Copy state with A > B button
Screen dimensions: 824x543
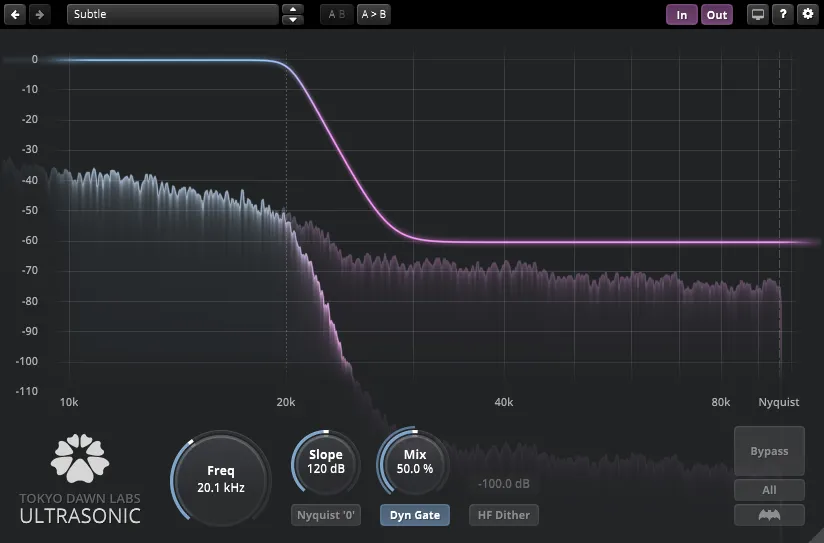(374, 14)
